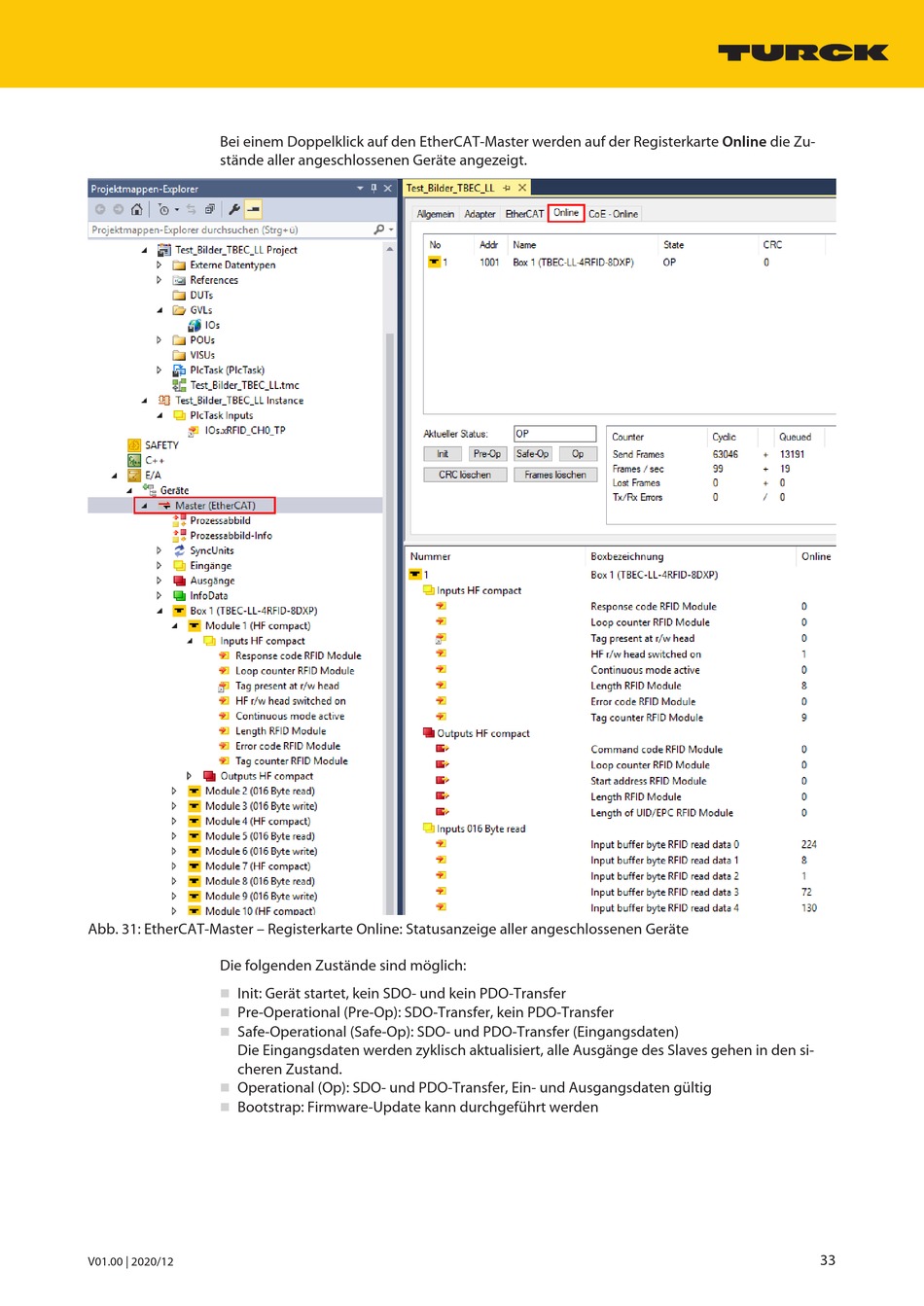Click the E/A node icon
The image size is (924, 1306).
(134, 476)
